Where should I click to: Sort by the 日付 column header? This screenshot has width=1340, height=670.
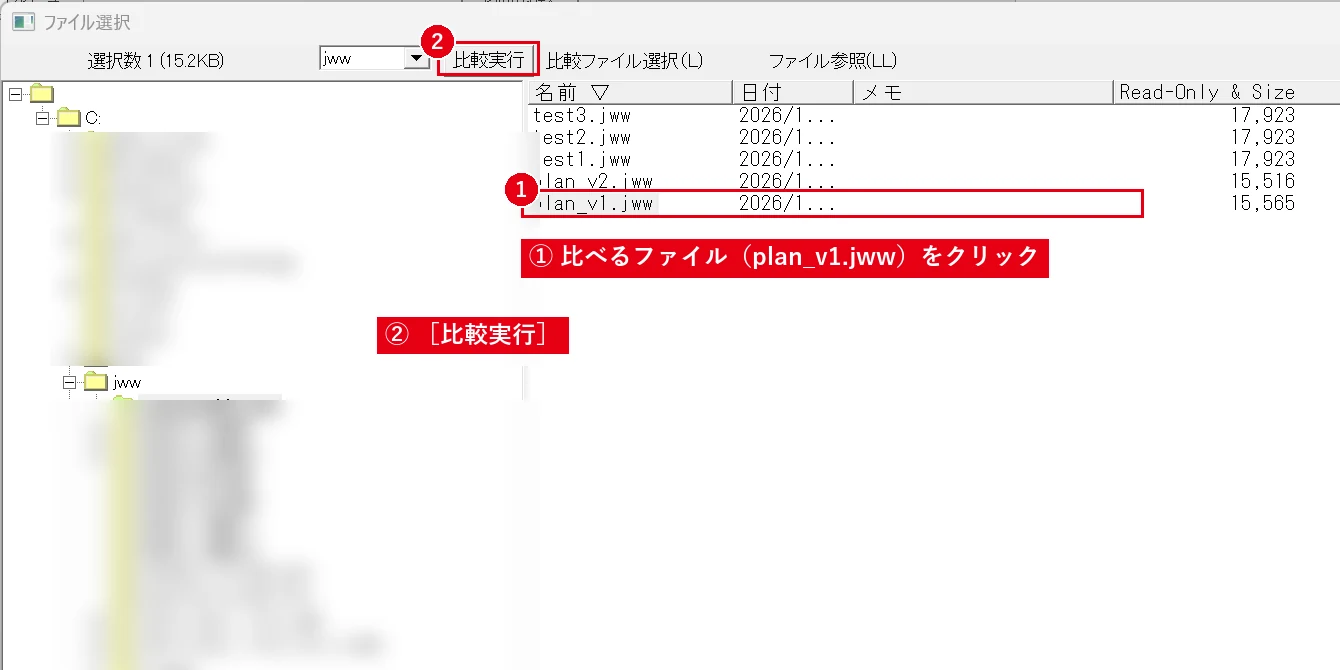click(792, 92)
